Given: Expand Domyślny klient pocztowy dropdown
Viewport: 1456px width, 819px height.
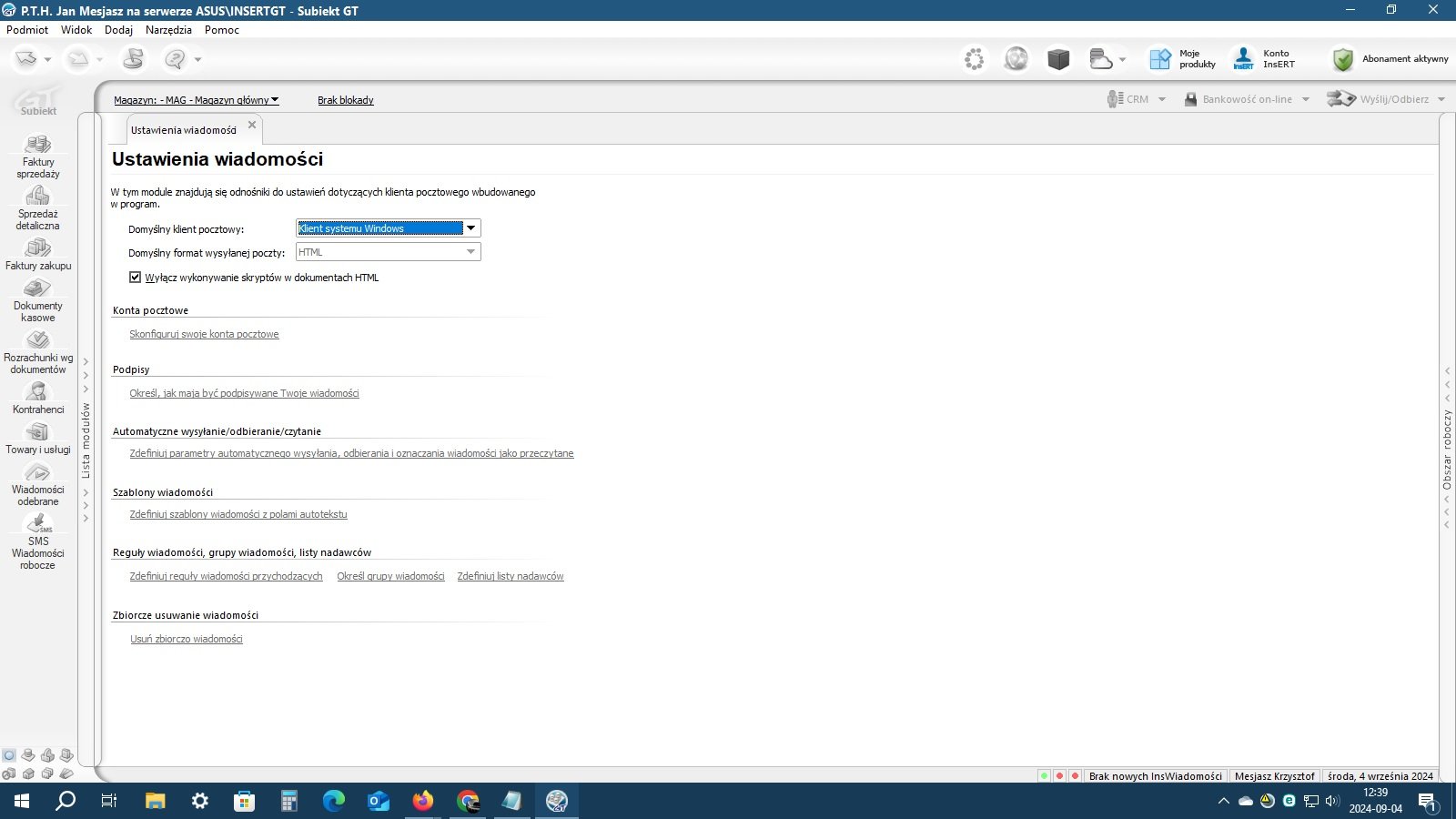Looking at the screenshot, I should (470, 228).
